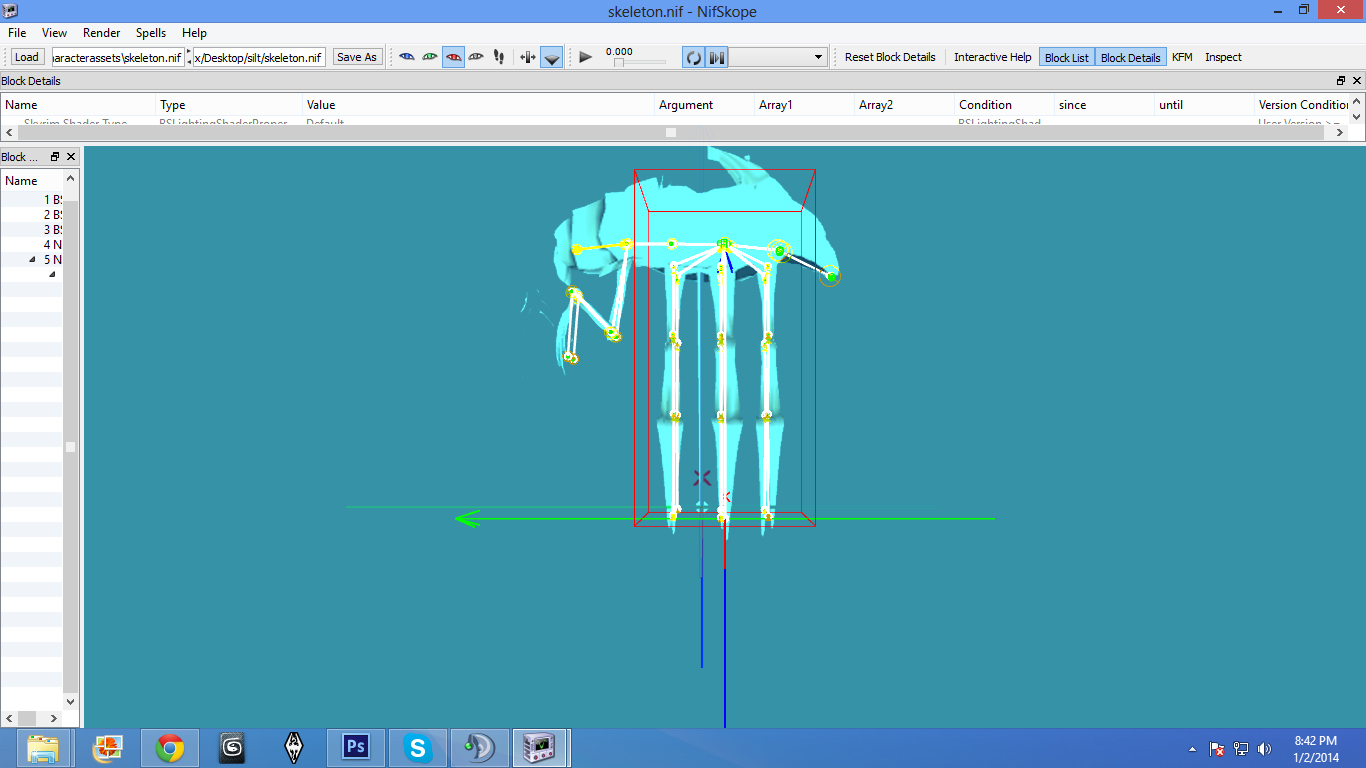The image size is (1366, 768).
Task: Select the blue eye view icon
Action: pyautogui.click(x=407, y=57)
